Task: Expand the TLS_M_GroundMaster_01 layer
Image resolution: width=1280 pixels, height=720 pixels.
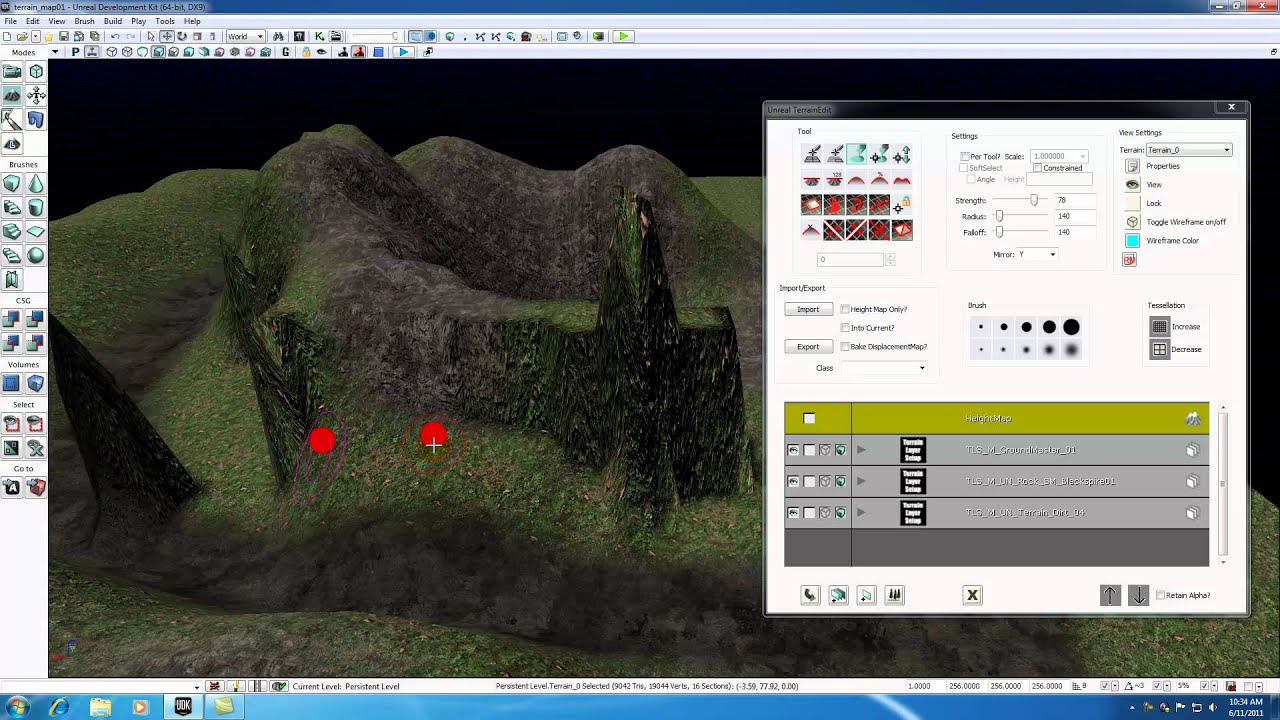Action: point(861,450)
